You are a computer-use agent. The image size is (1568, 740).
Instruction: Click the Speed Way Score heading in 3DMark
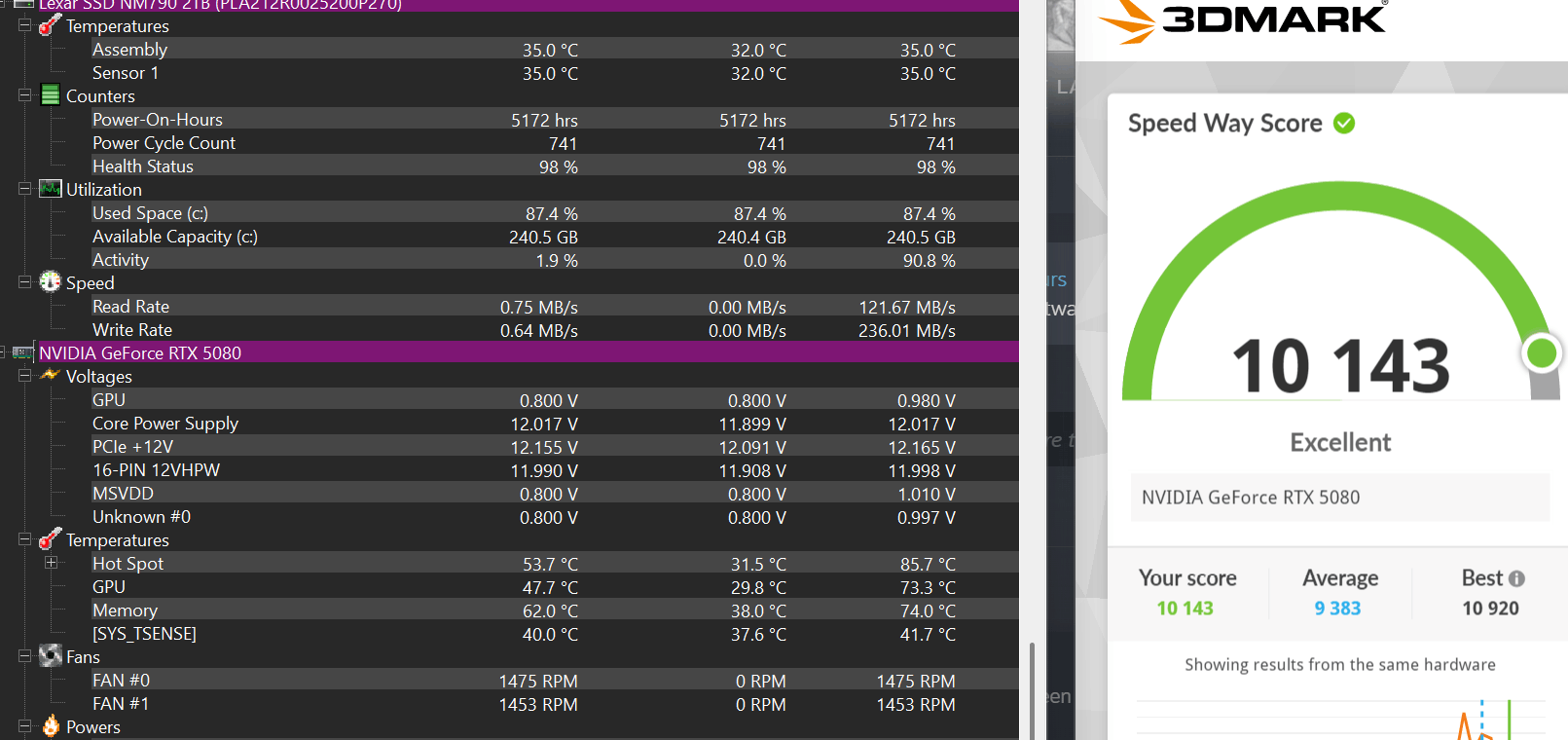pyautogui.click(x=1224, y=123)
